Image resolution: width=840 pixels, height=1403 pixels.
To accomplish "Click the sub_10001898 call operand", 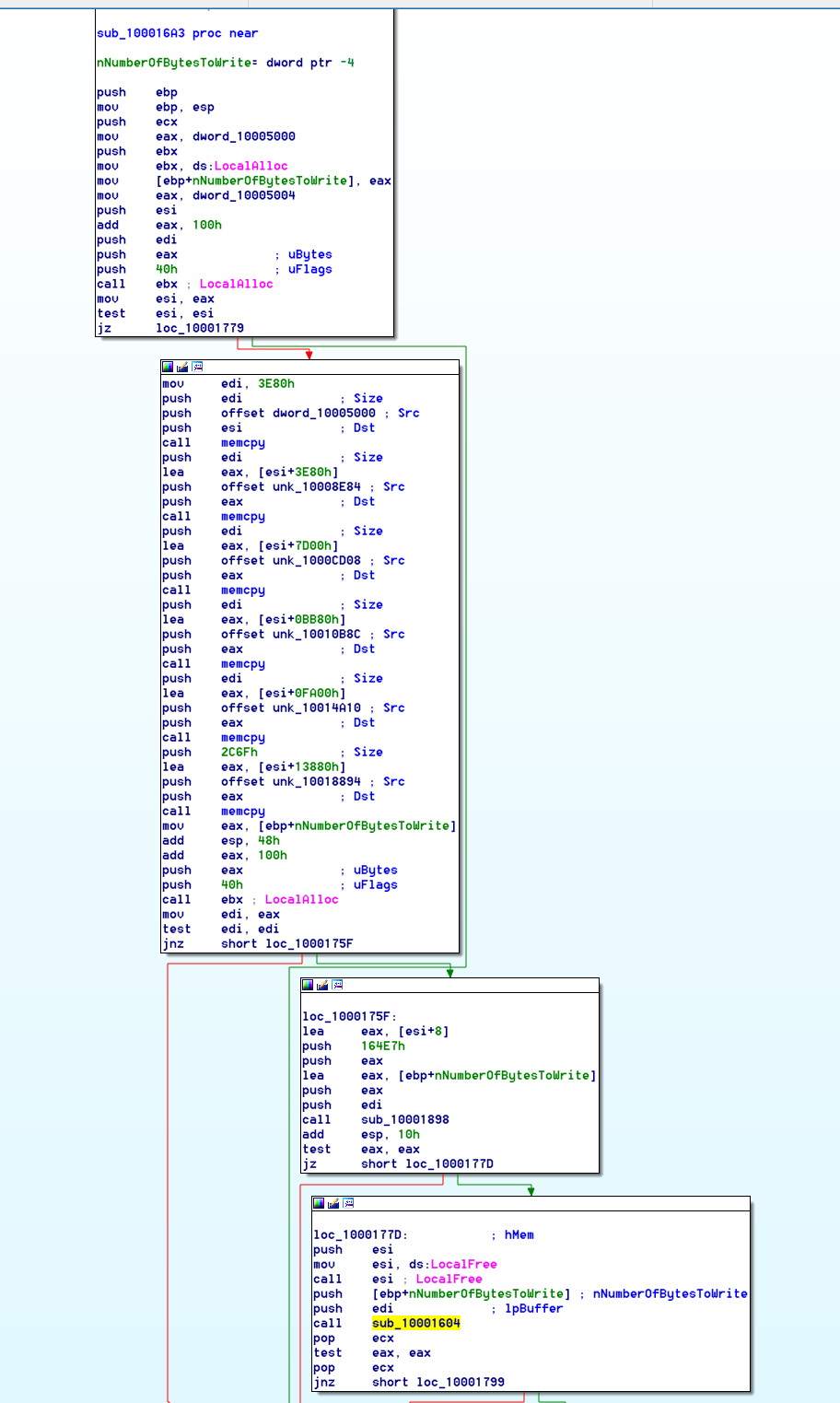I will (404, 1119).
